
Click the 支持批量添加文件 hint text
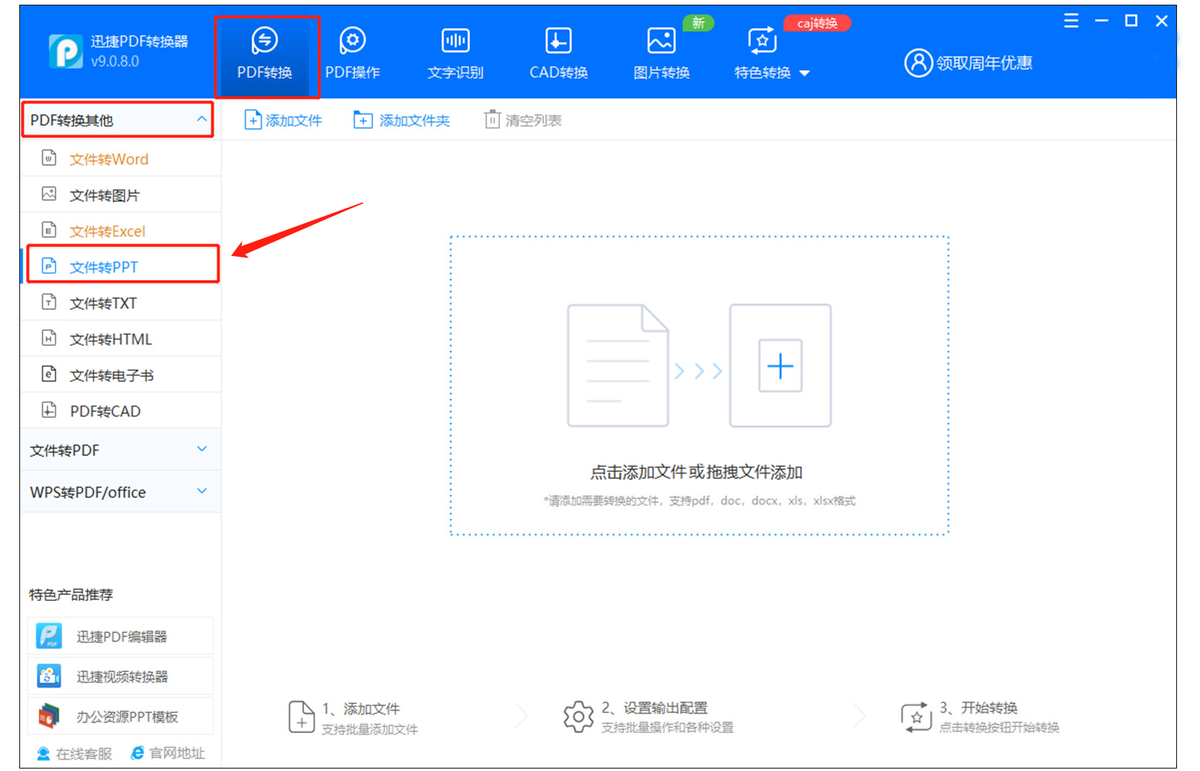[370, 728]
